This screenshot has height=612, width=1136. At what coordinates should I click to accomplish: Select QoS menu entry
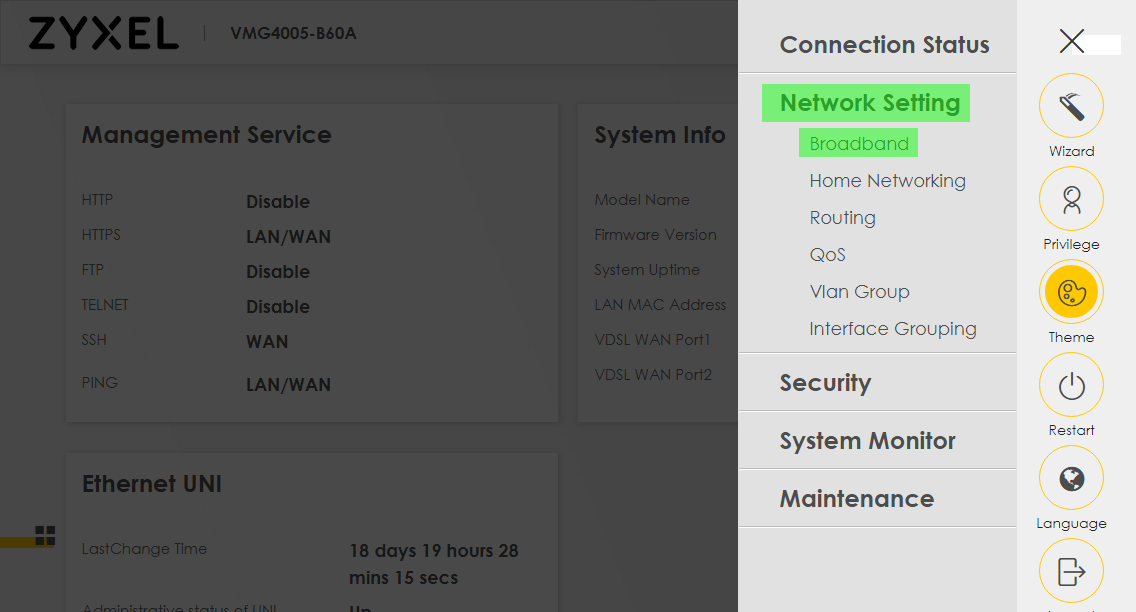[x=827, y=255]
